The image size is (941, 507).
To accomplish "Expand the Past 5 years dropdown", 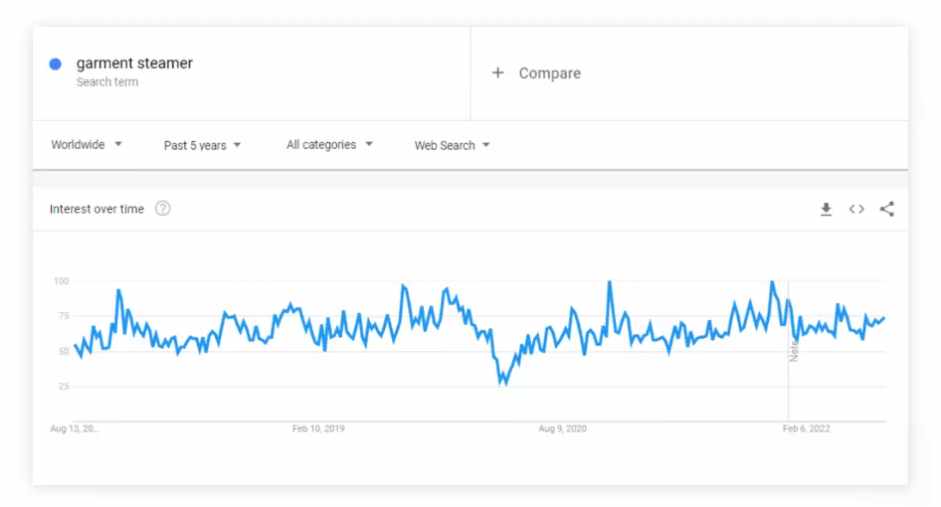I will (x=202, y=145).
